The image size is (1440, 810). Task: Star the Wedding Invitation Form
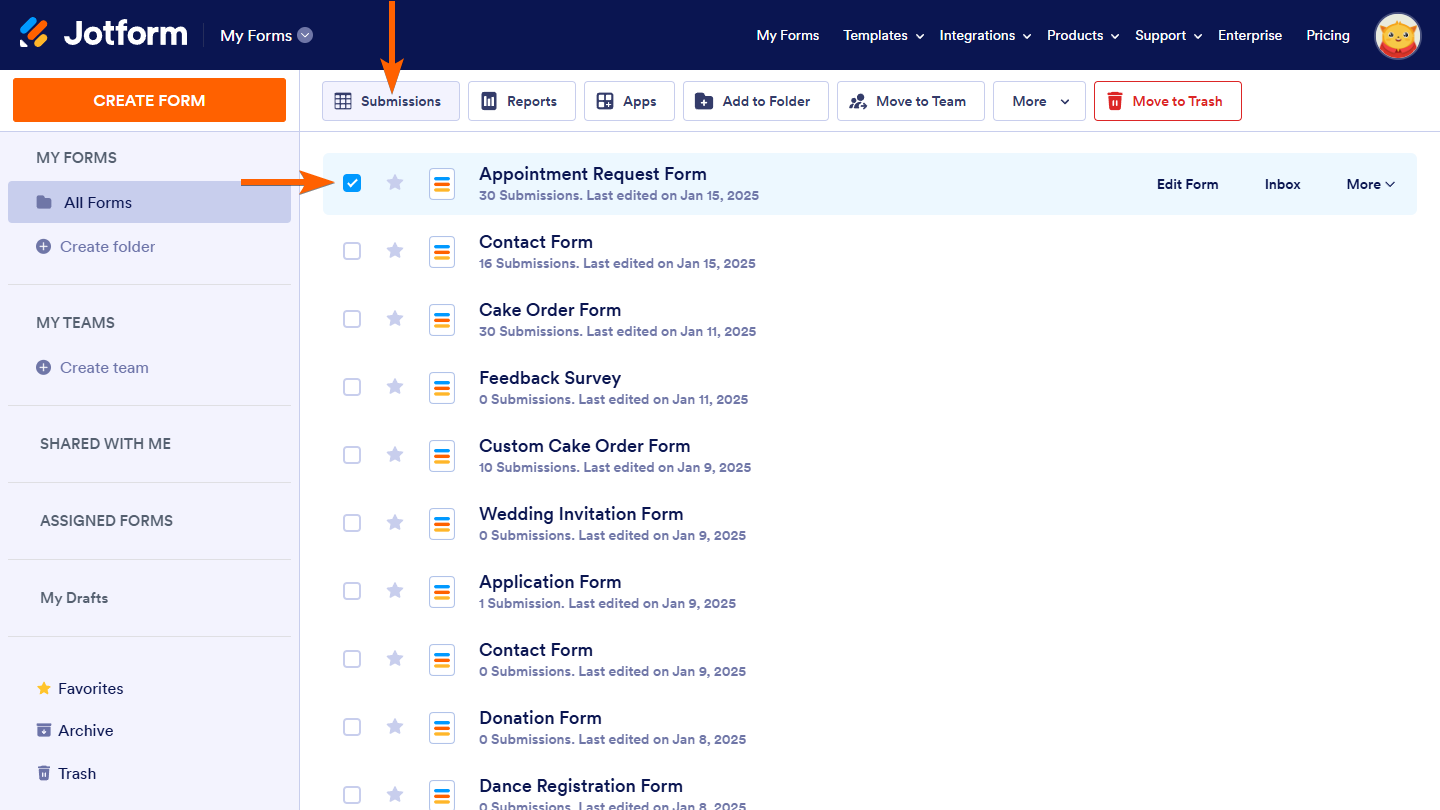pyautogui.click(x=395, y=523)
